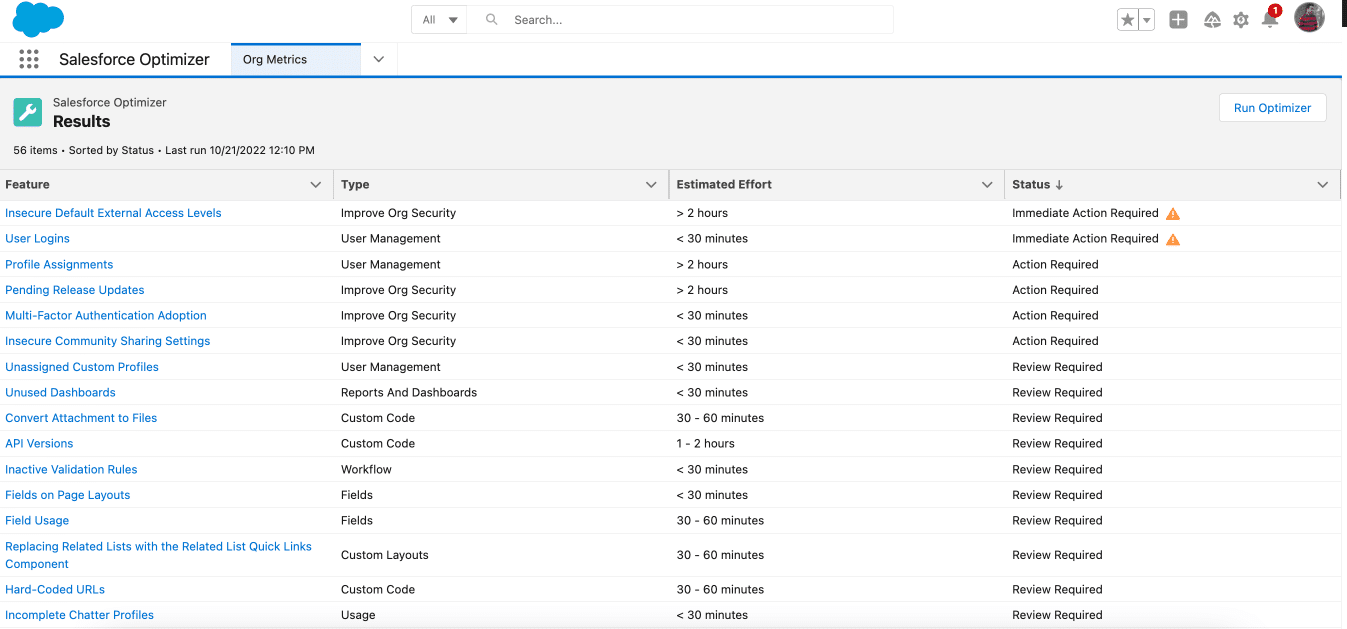The image size is (1347, 629).
Task: Open the App Launcher grid icon
Action: (29, 59)
